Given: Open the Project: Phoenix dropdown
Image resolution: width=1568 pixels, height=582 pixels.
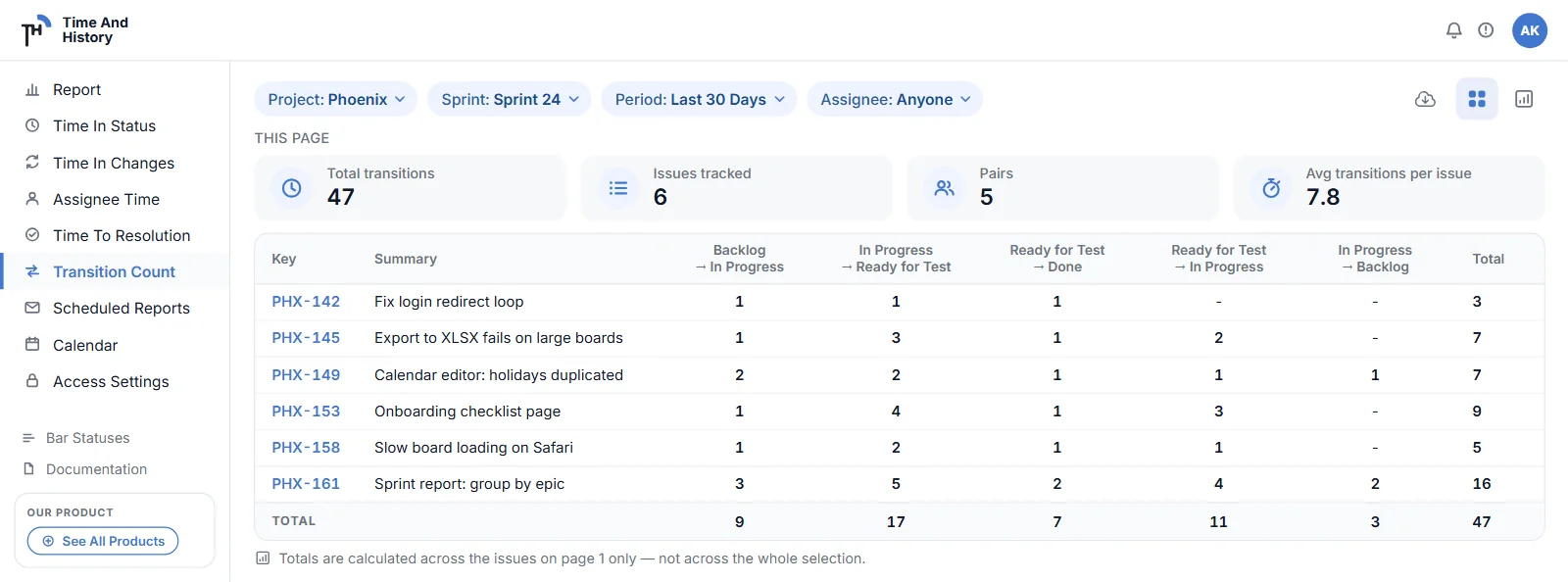Looking at the screenshot, I should pos(336,99).
